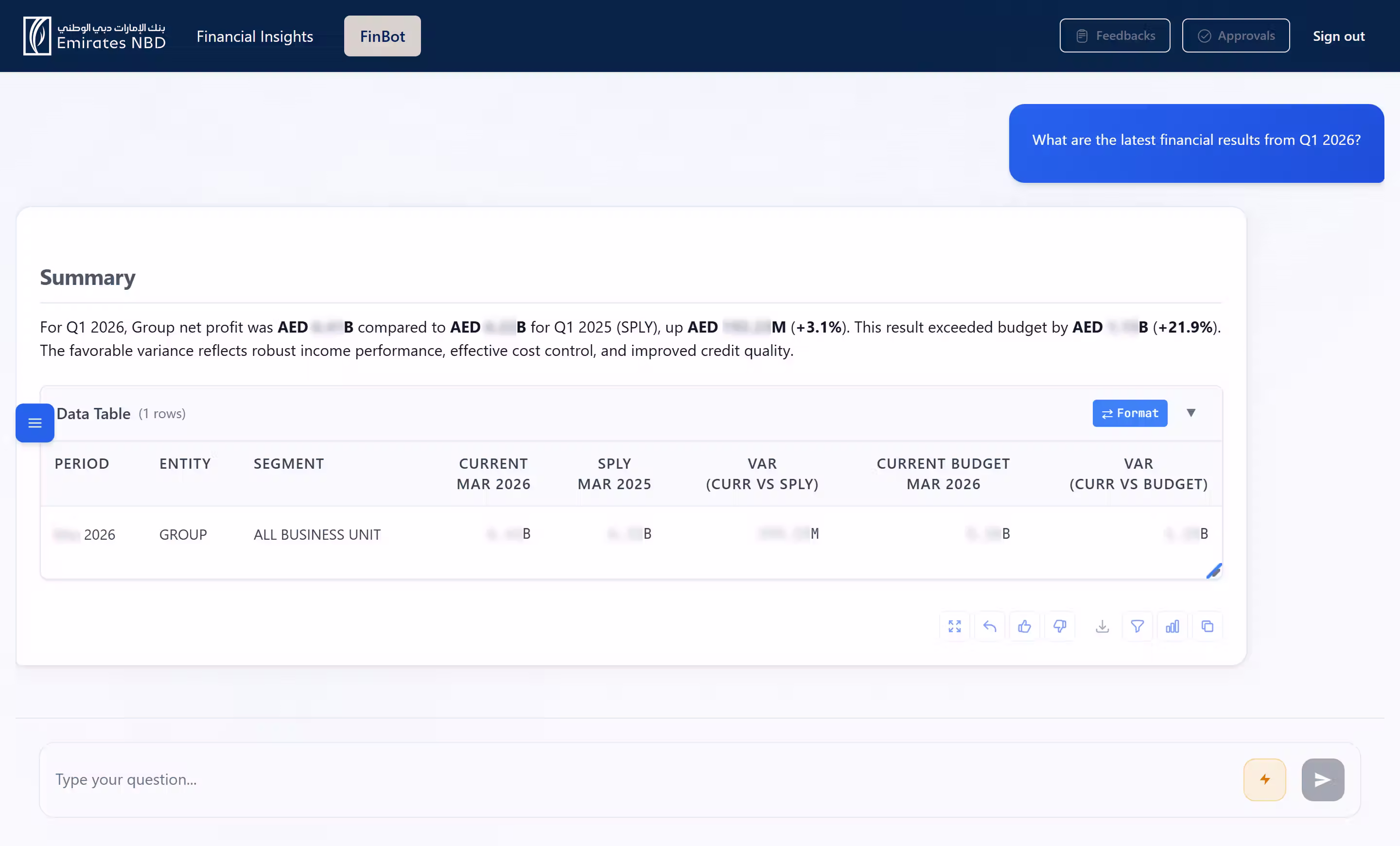Click the VAR (CURR VS BUDGET) header

[1138, 474]
